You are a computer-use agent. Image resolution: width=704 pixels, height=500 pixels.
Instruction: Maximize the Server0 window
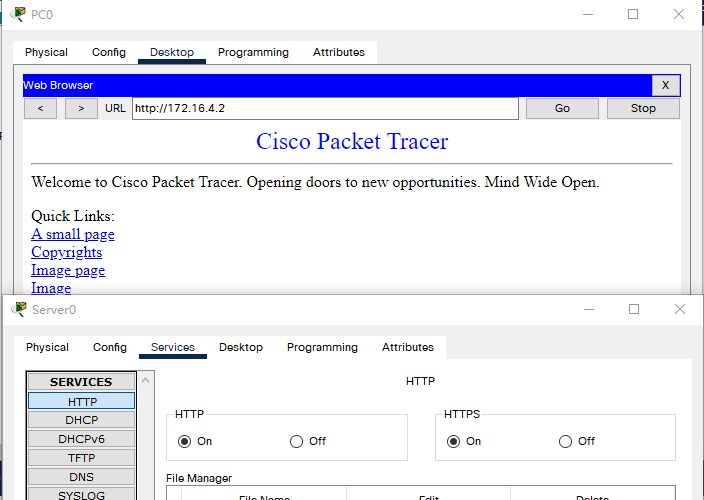[x=634, y=309]
